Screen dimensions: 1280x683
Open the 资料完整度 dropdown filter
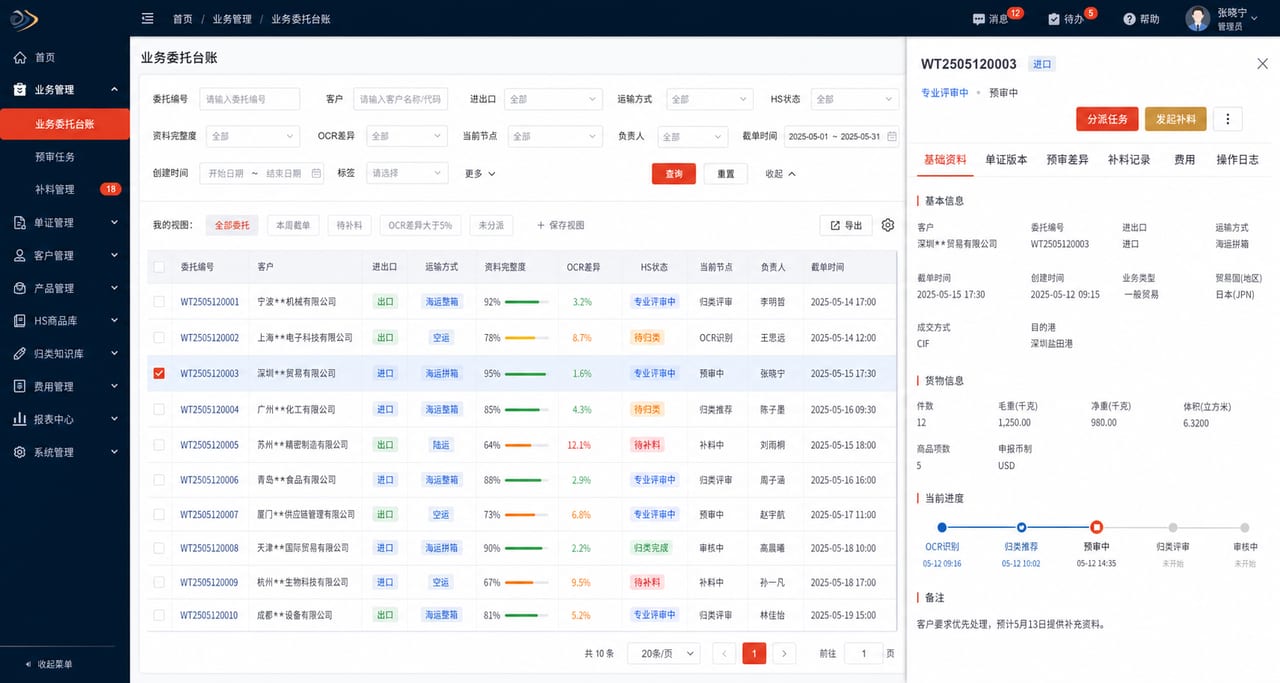coord(252,136)
